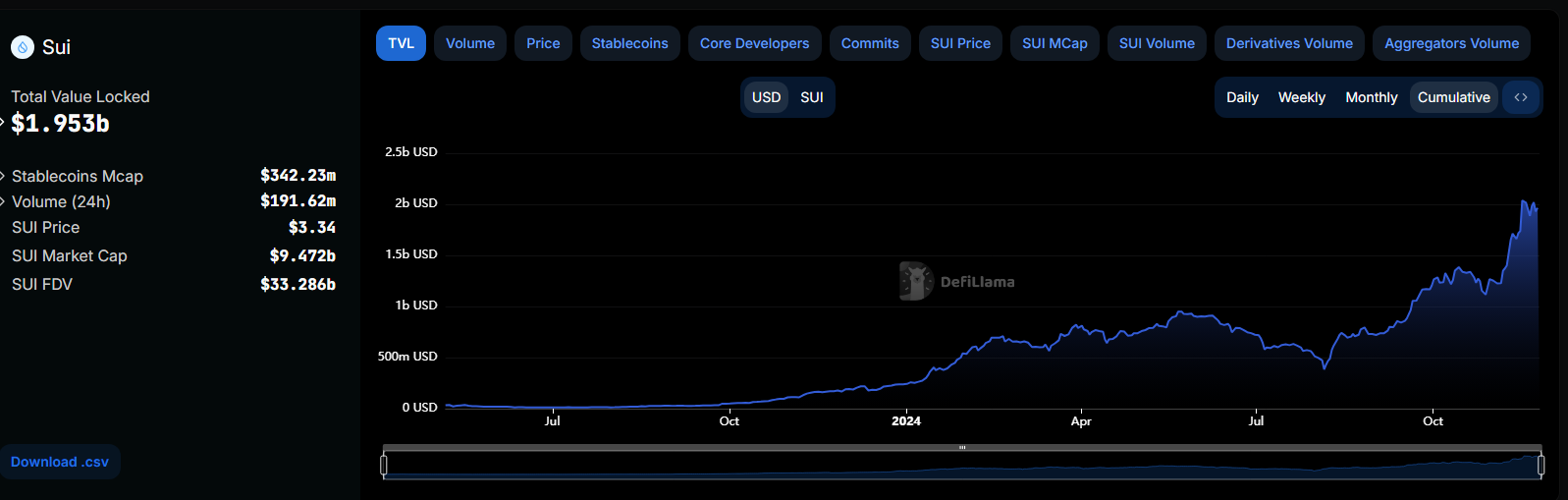Click the DefiLlama watermark logo on chart
Image resolution: width=1568 pixels, height=500 pixels.
point(916,282)
